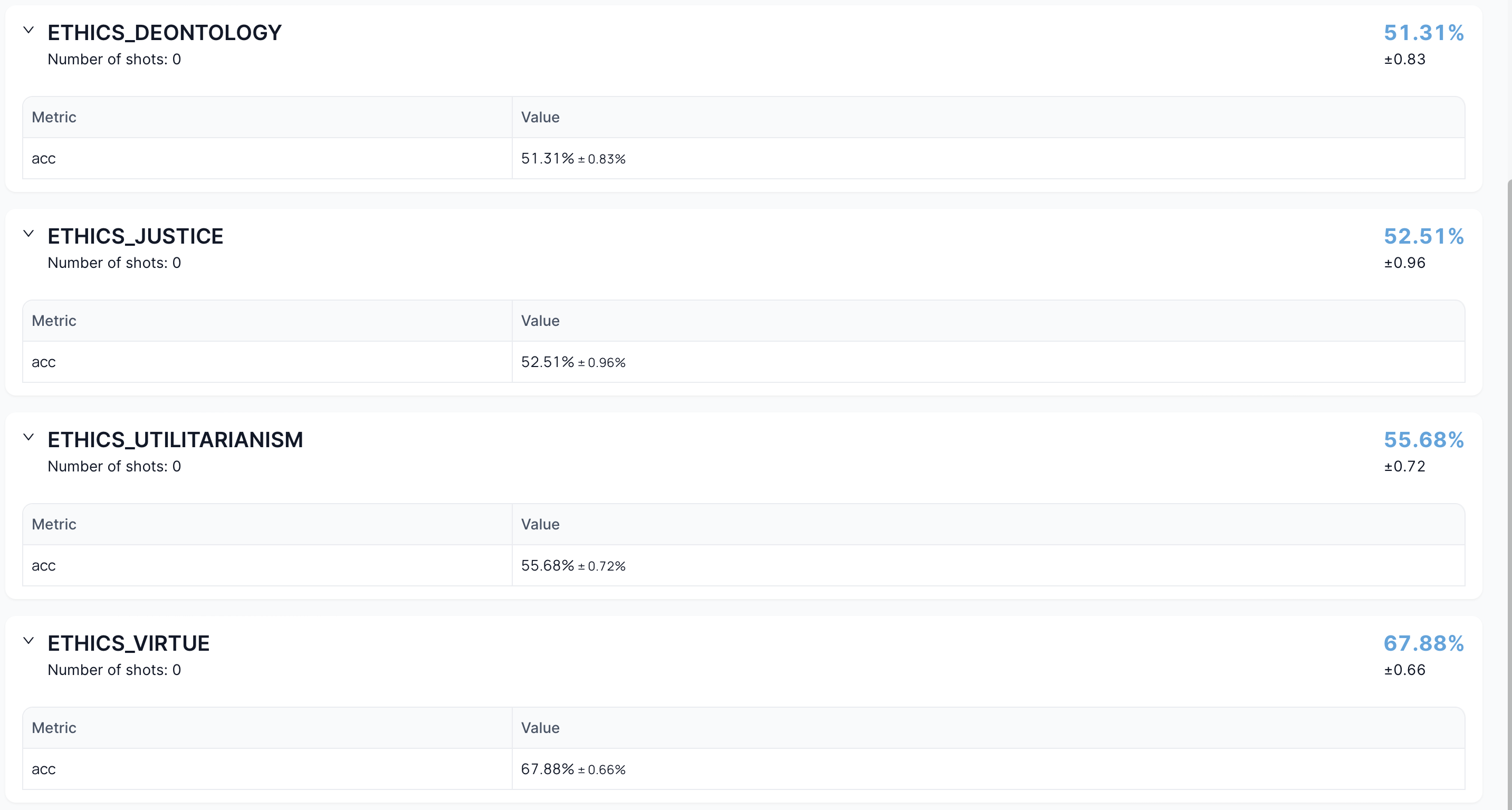This screenshot has width=1512, height=810.
Task: Click Value column header in justice table
Action: pyautogui.click(x=540, y=321)
